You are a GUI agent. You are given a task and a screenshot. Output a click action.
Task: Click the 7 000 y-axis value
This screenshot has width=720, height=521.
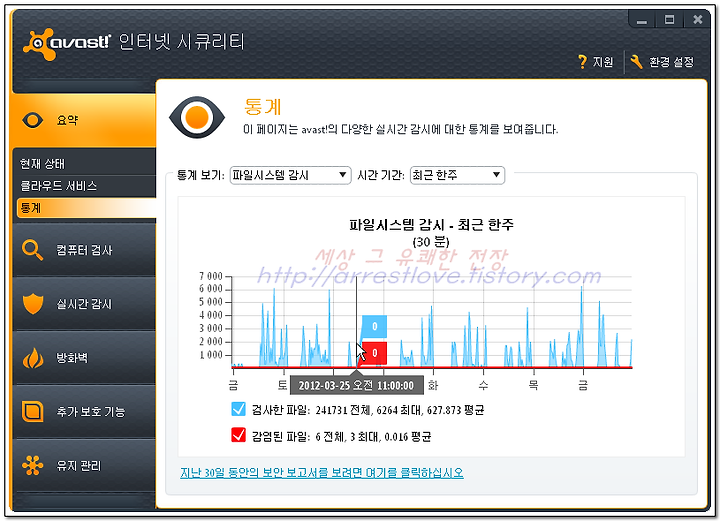click(x=211, y=276)
